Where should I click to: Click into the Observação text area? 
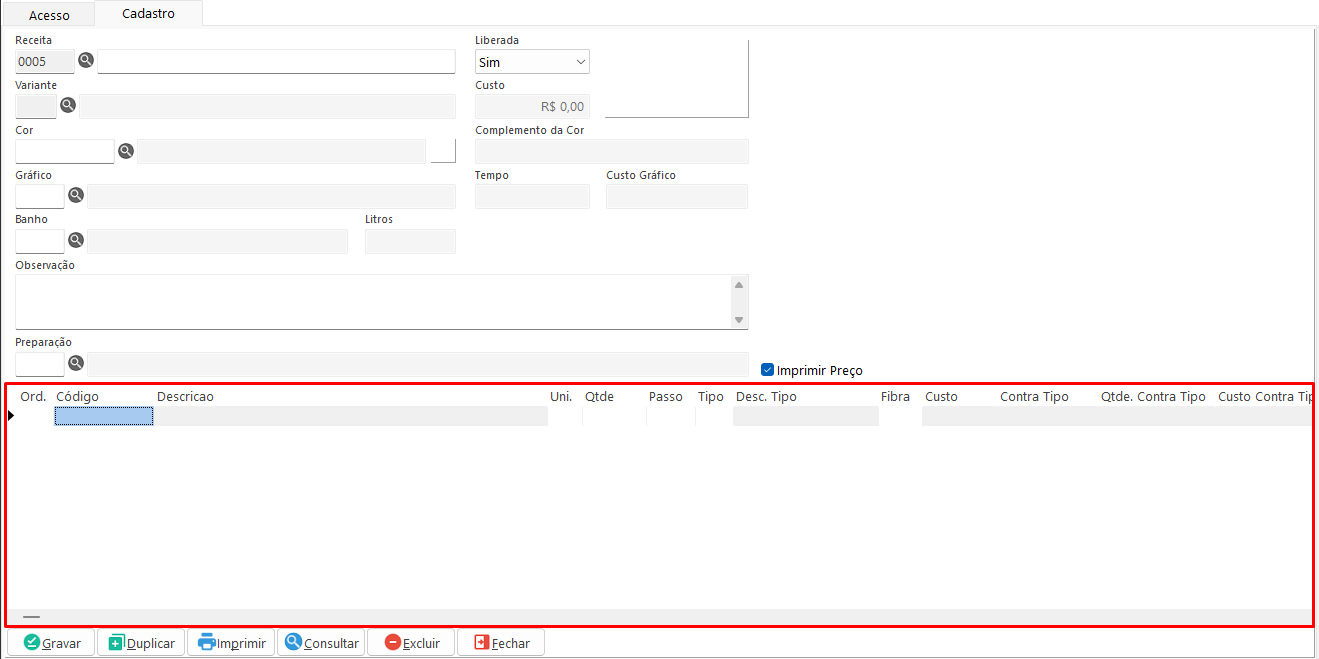point(370,302)
